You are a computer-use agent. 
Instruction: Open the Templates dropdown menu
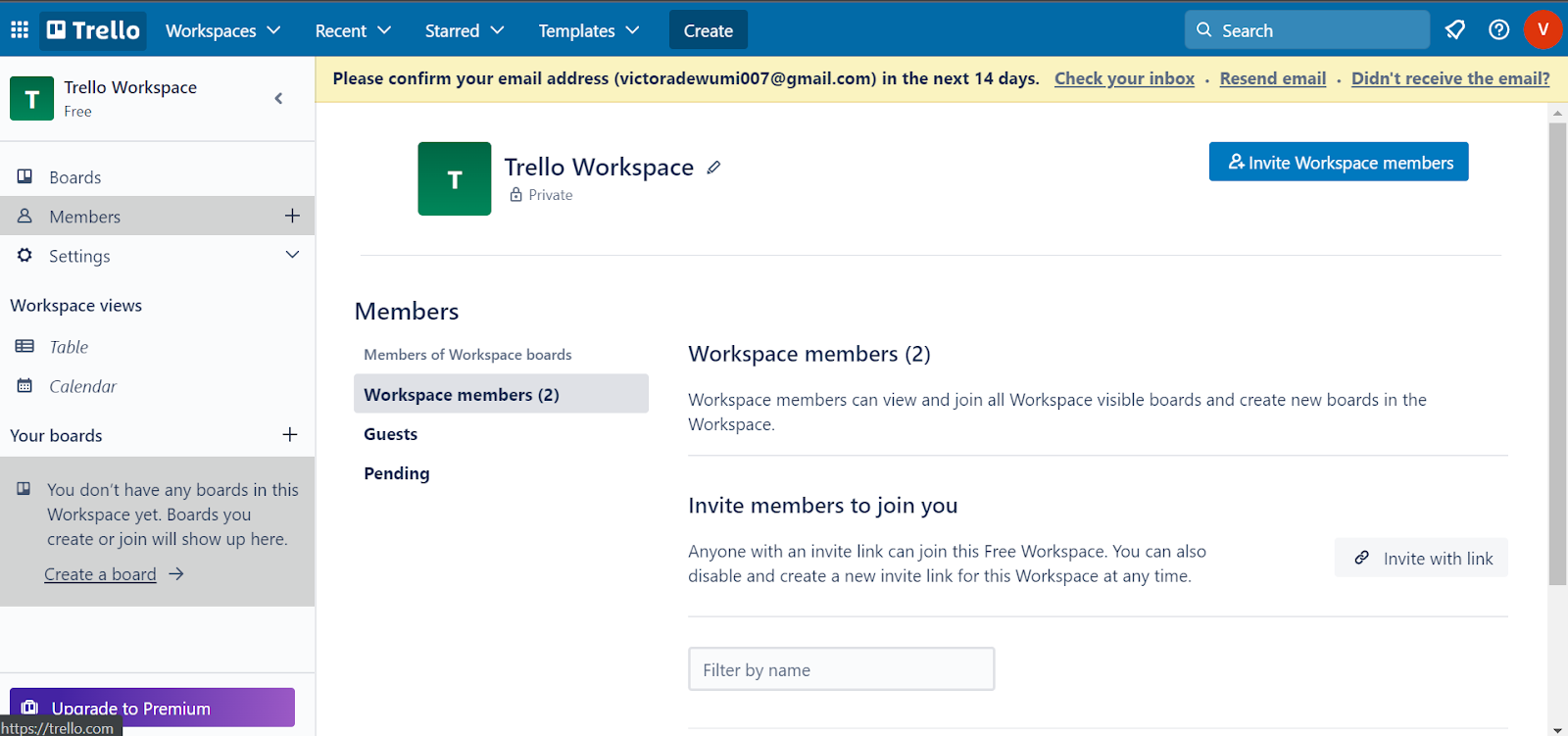[x=589, y=30]
